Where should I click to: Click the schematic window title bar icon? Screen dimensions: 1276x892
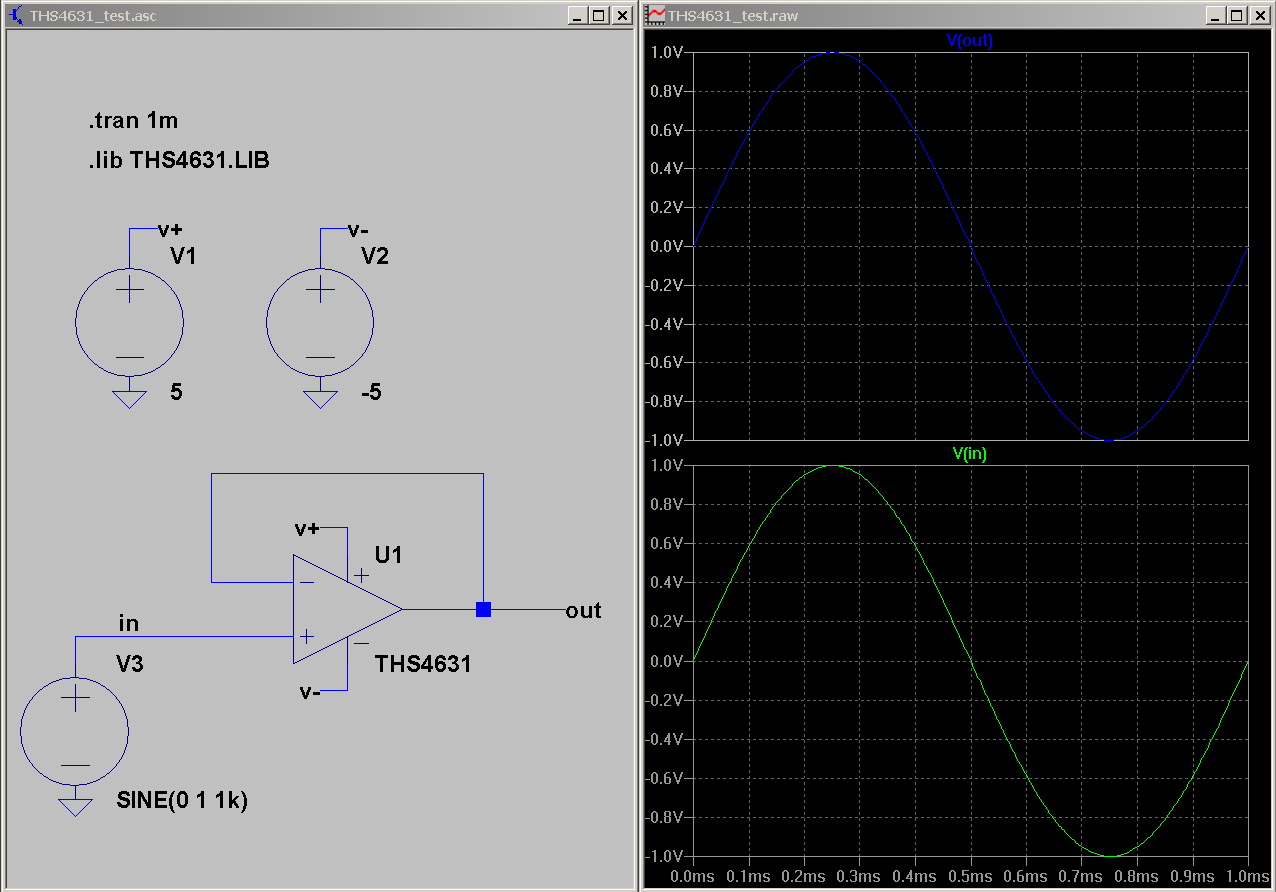click(x=15, y=16)
